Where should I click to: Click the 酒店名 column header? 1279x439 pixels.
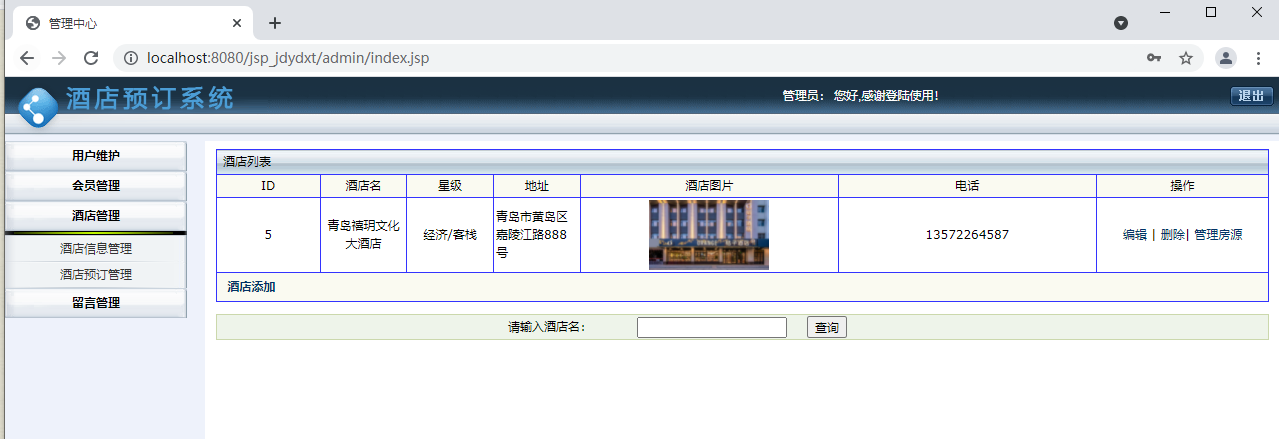click(363, 186)
